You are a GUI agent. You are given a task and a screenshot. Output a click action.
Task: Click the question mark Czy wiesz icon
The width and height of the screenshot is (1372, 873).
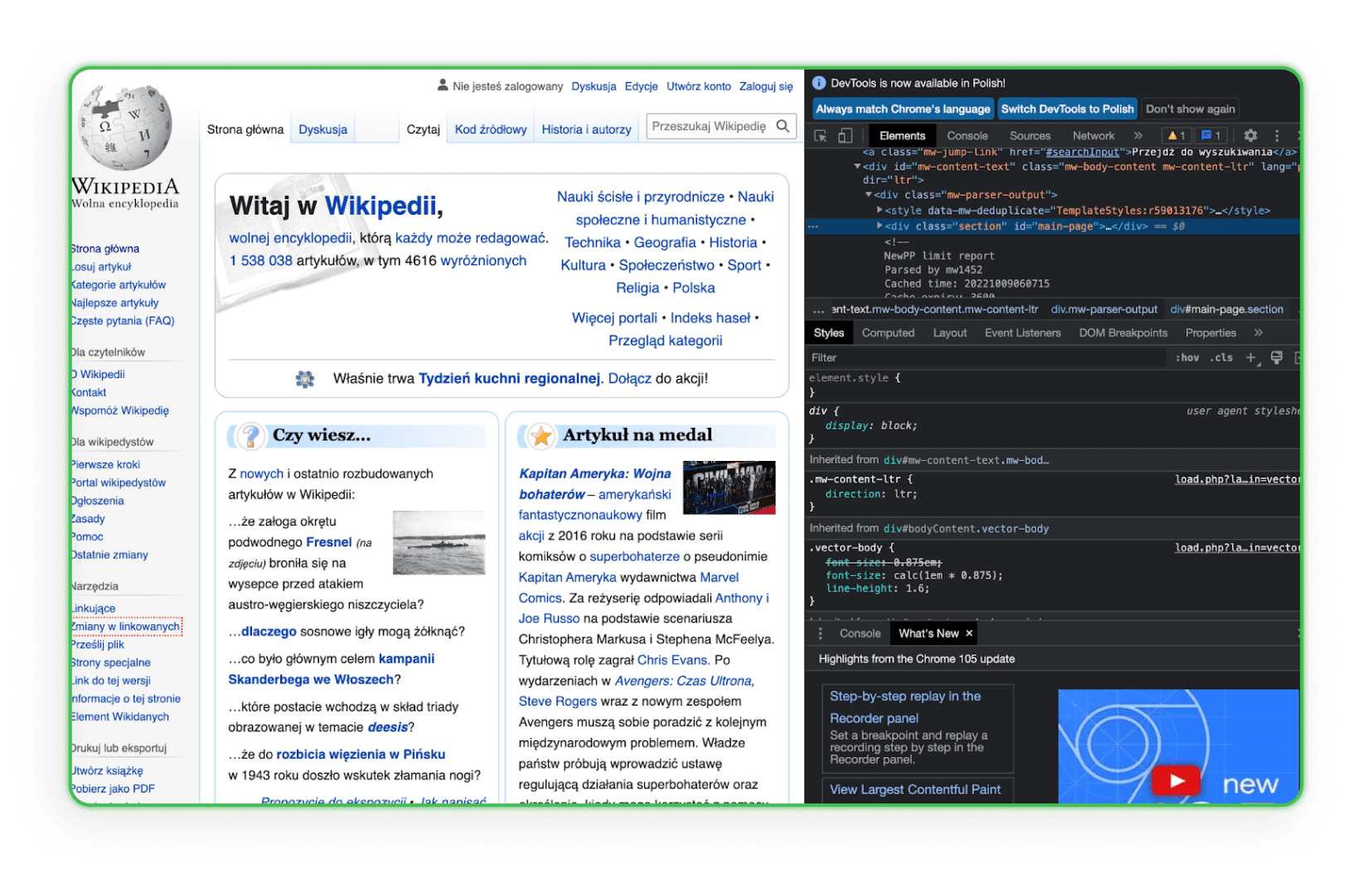tap(250, 435)
